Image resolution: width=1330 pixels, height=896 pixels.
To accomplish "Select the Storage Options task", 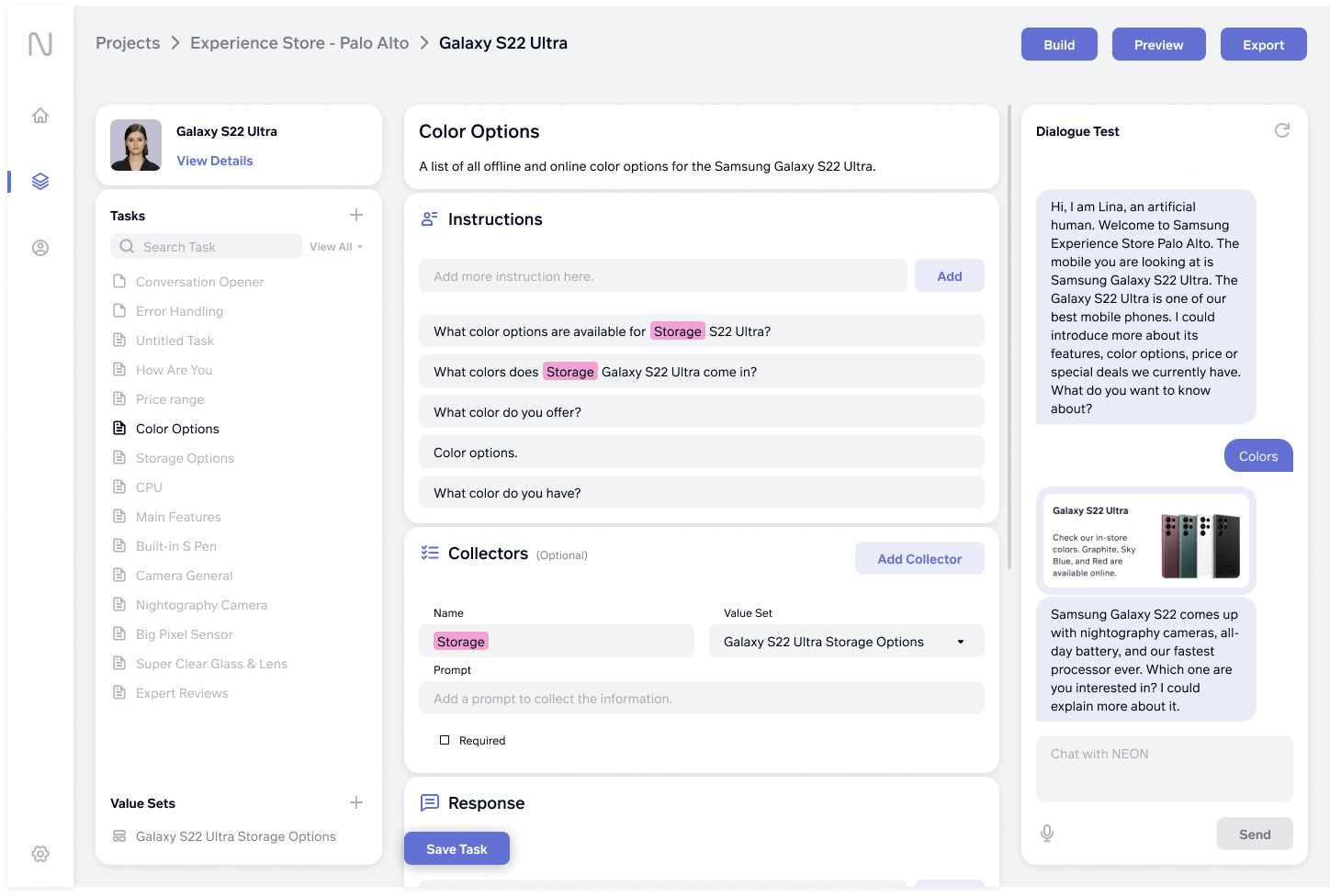I will pyautogui.click(x=185, y=458).
